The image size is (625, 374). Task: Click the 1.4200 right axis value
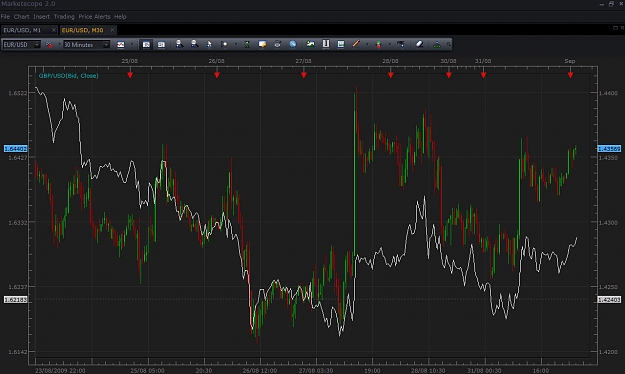pos(609,352)
